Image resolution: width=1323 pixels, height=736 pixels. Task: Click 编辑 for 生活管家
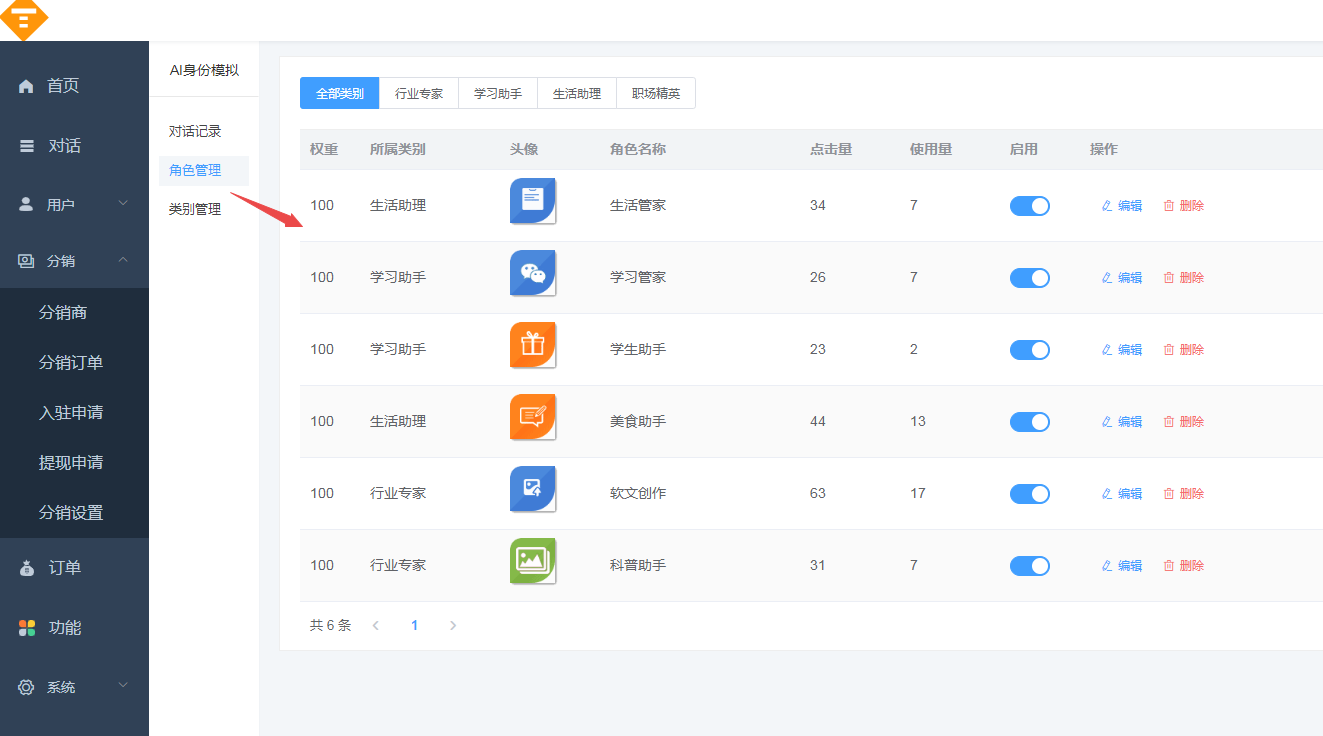coord(1121,206)
